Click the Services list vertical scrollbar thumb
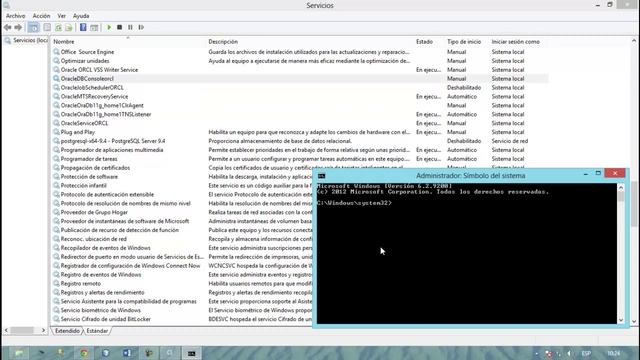 tap(634, 204)
